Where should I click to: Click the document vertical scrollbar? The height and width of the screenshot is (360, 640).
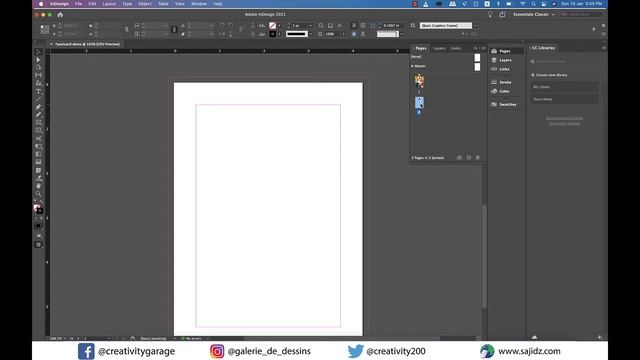(x=484, y=255)
